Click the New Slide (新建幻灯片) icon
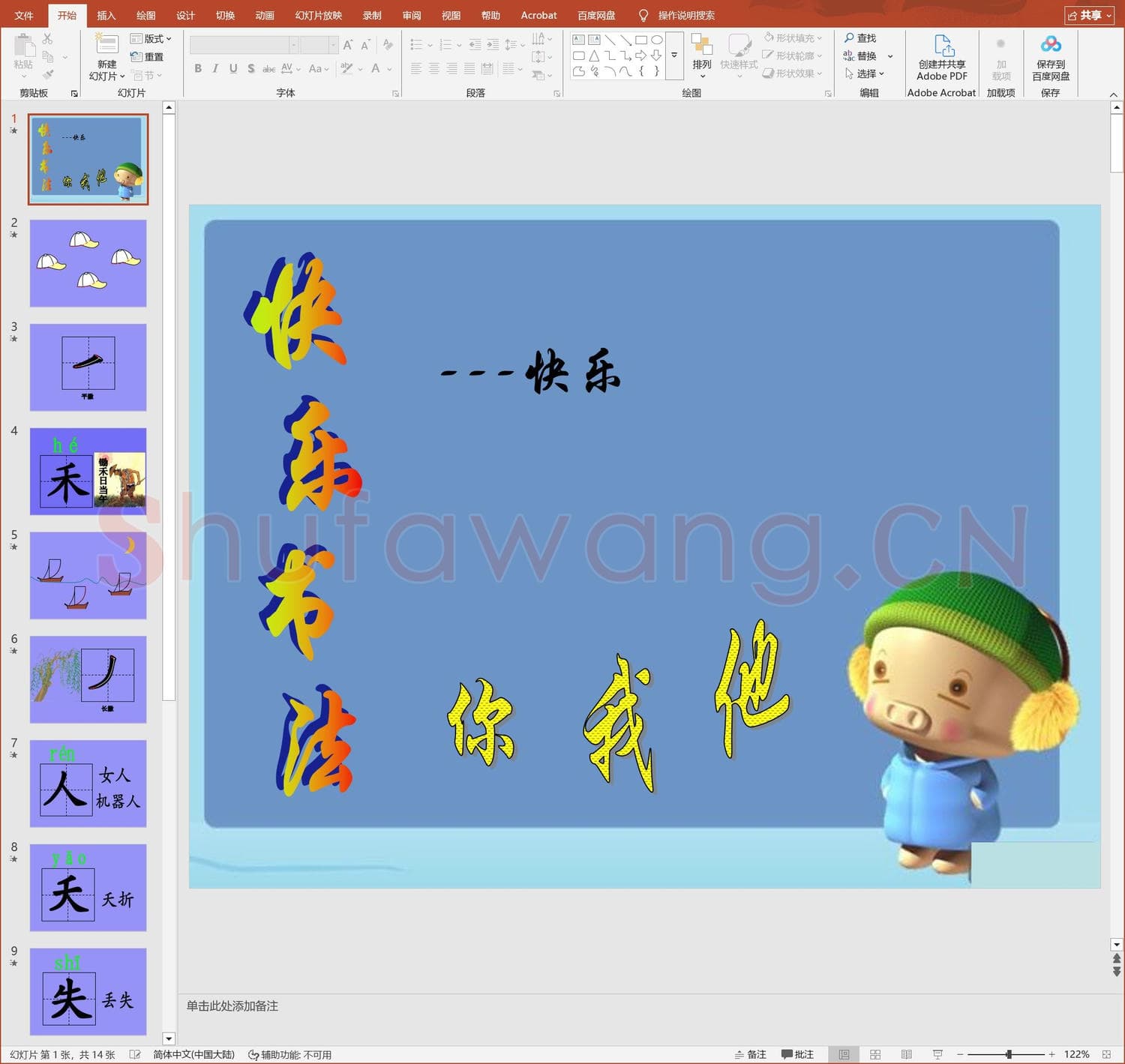1125x1064 pixels. click(106, 45)
